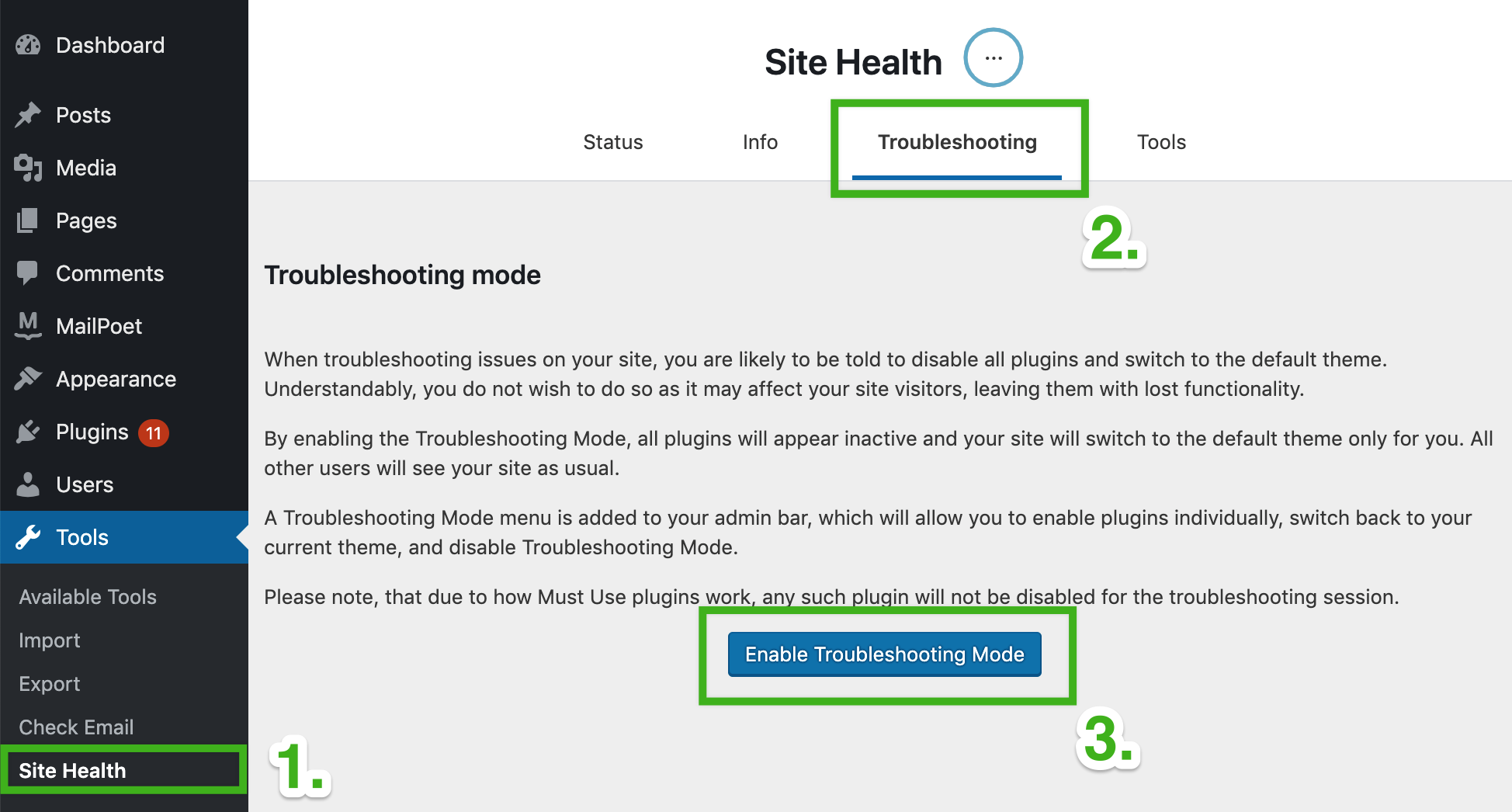Click the Pages icon in sidebar
Image resolution: width=1512 pixels, height=812 pixels.
[28, 220]
